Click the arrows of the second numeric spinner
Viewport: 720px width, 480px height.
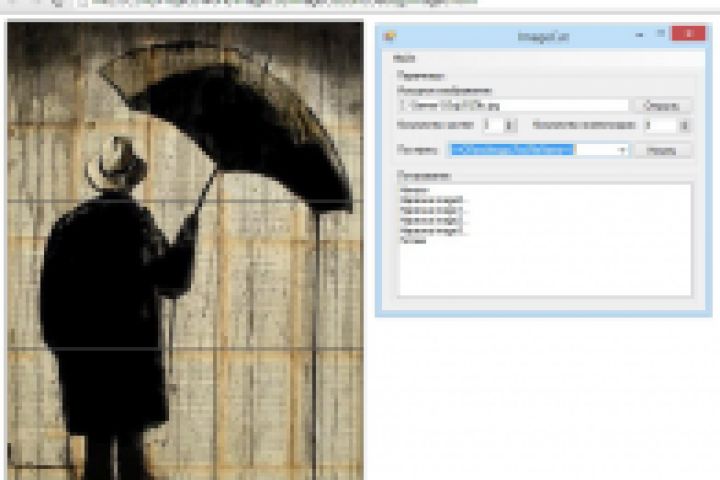[x=684, y=125]
